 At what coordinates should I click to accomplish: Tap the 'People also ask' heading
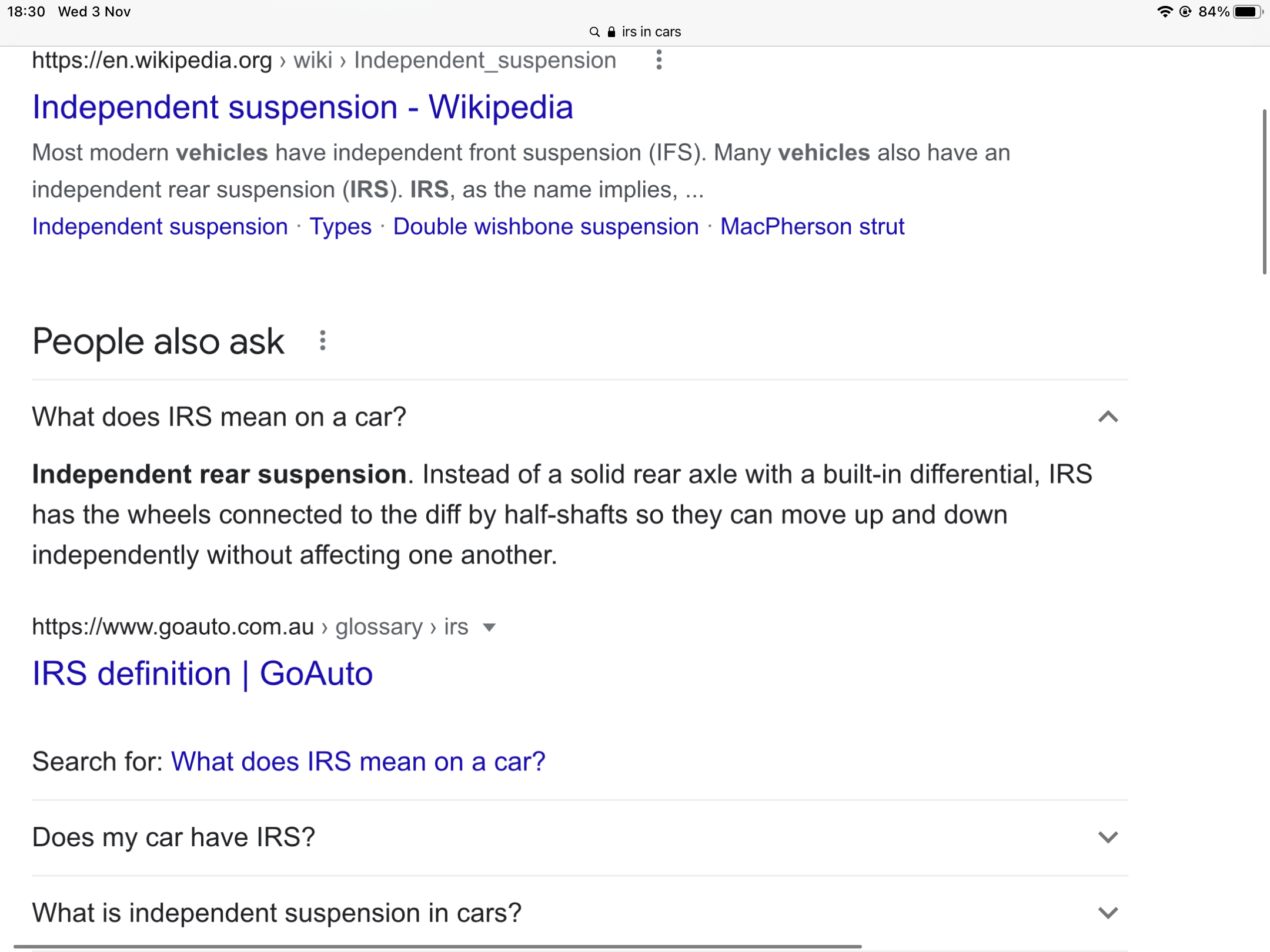coord(158,341)
